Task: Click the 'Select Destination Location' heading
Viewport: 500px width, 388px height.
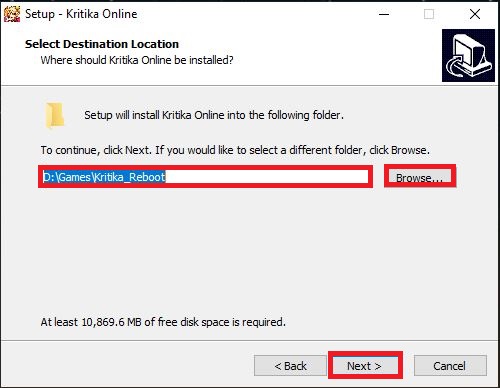Action: (x=102, y=44)
